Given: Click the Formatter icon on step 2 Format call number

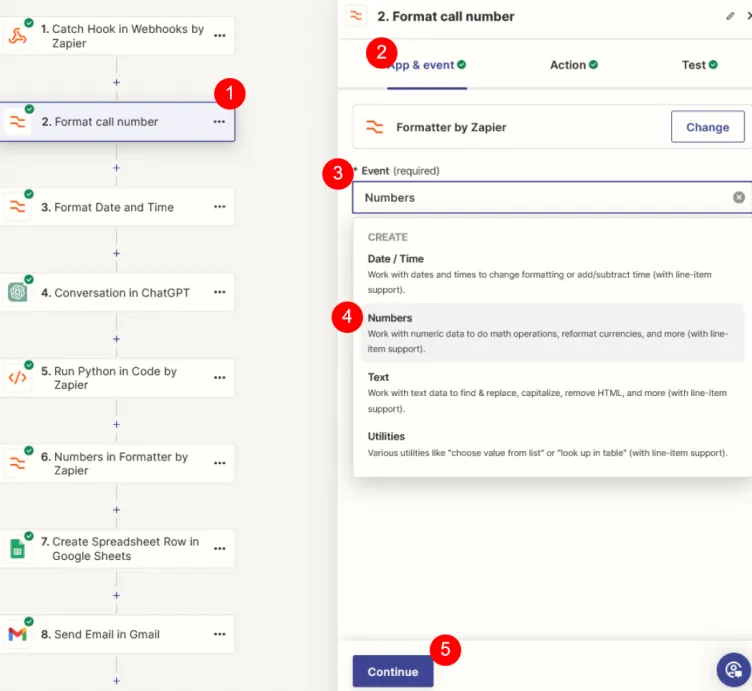Looking at the screenshot, I should 18,122.
